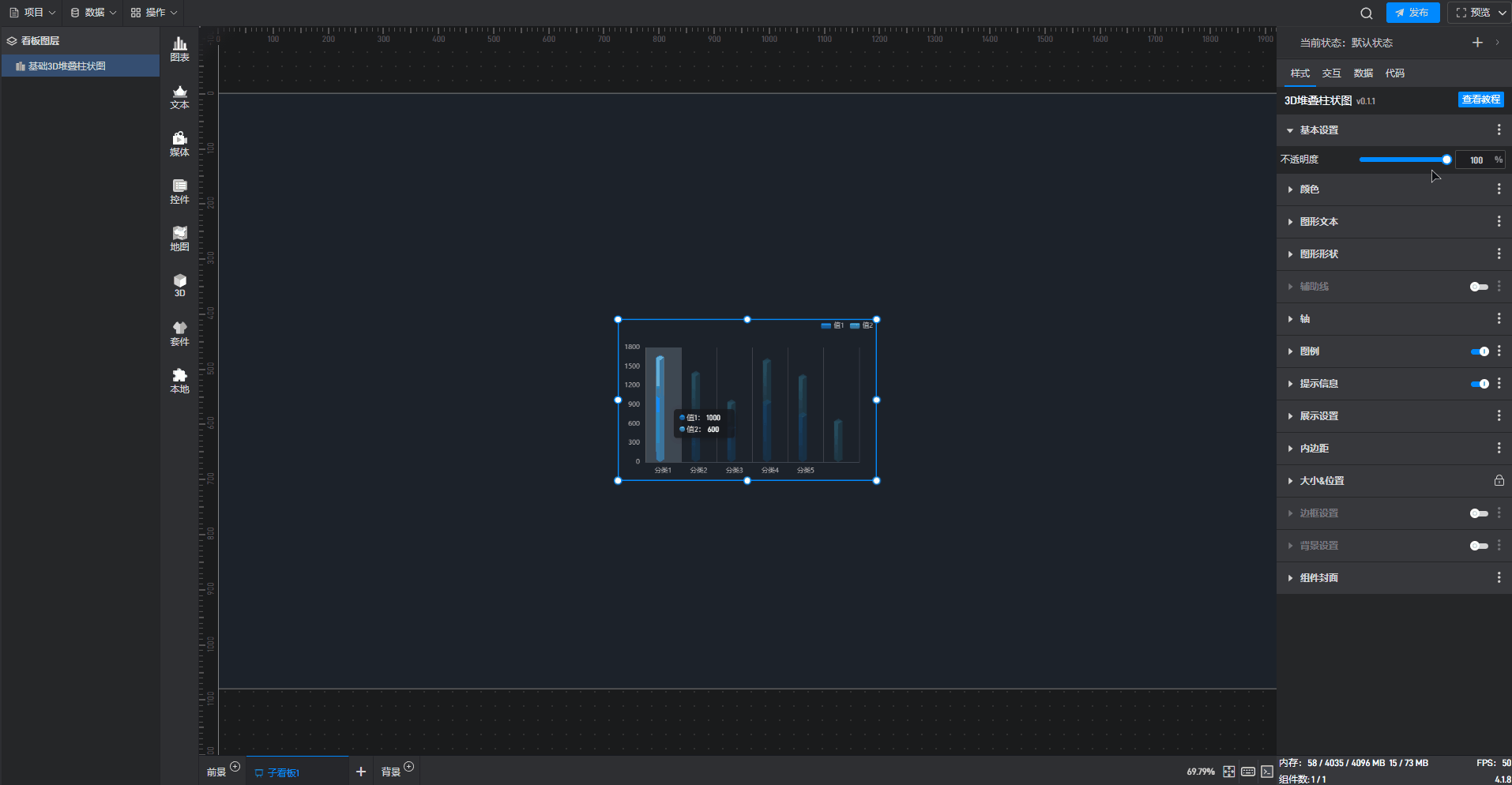Switch to the 交互 tab

point(1331,73)
